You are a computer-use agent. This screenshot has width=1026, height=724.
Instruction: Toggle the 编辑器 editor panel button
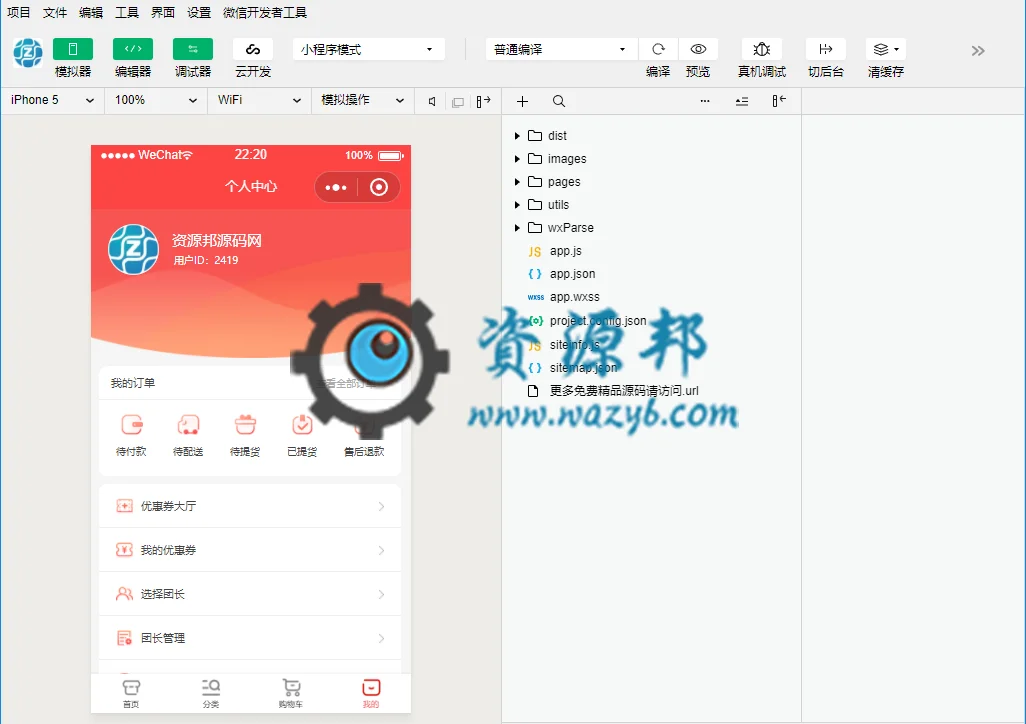[133, 49]
